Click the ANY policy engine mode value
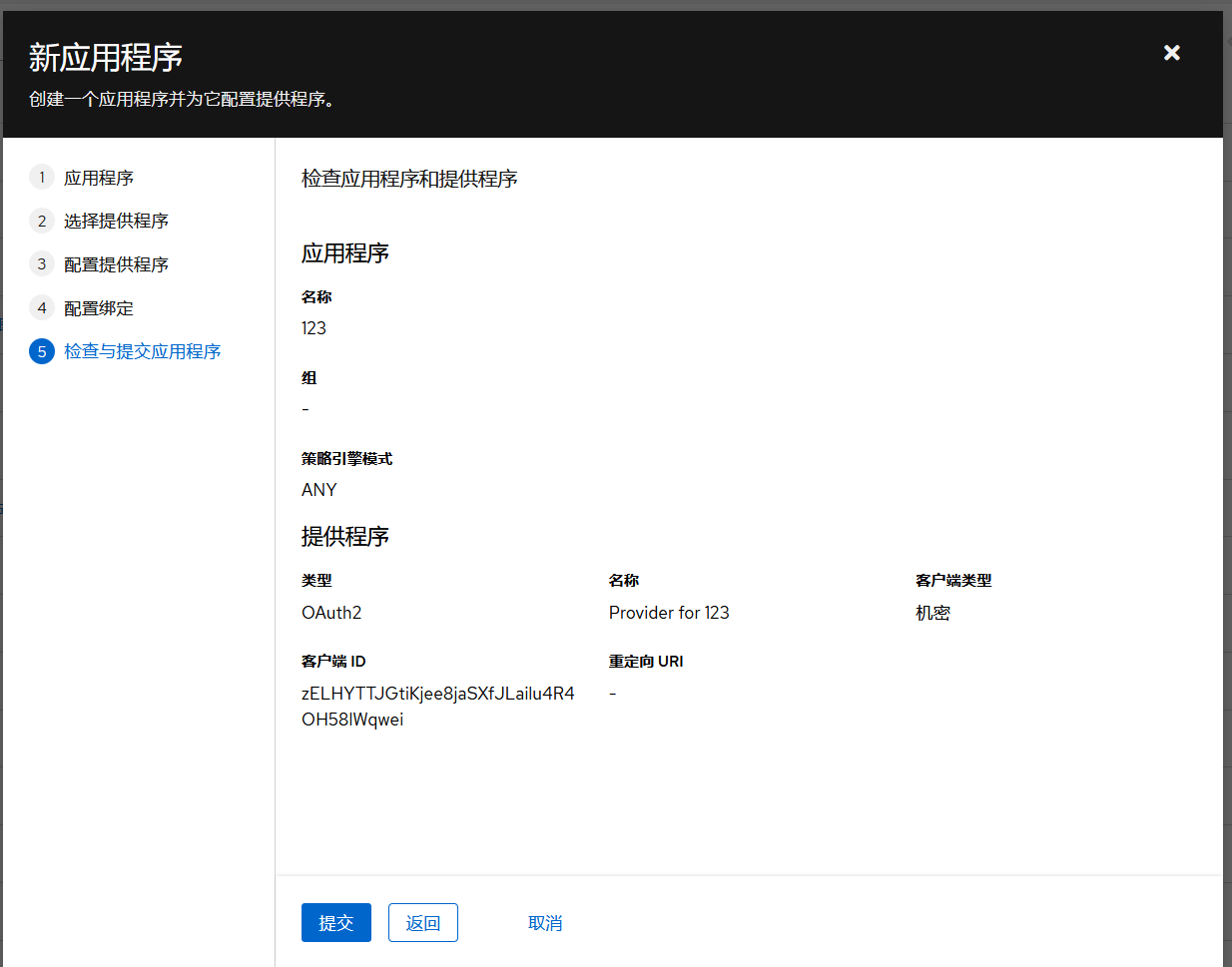1232x967 pixels. tap(319, 490)
